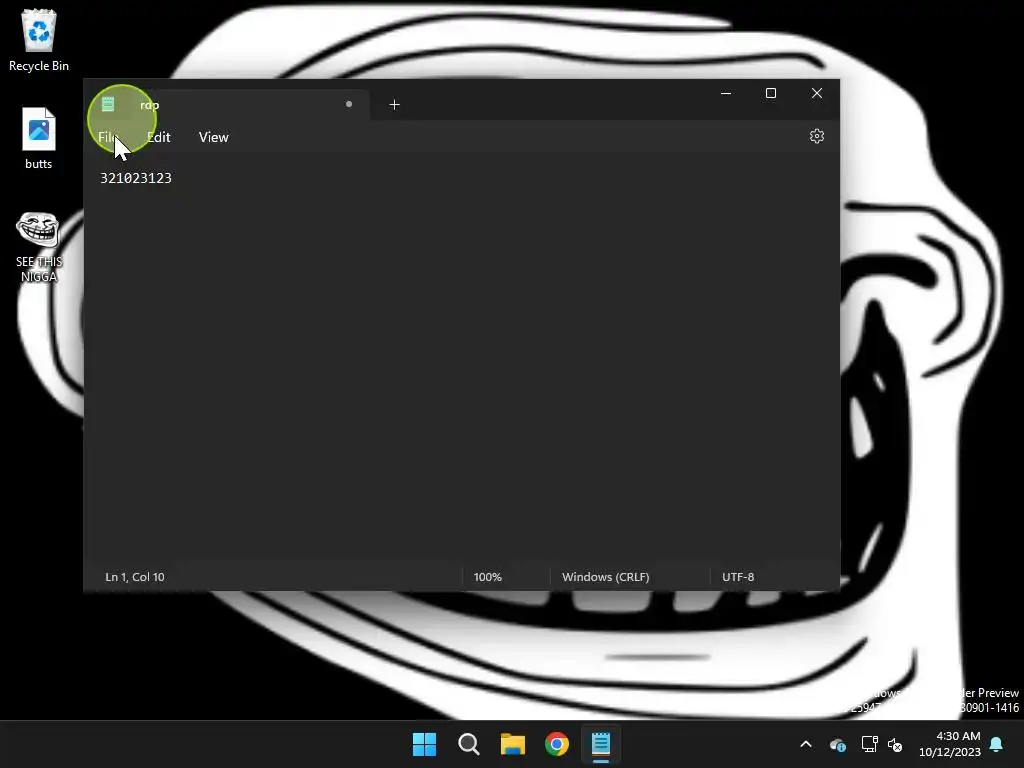The height and width of the screenshot is (768, 1024).
Task: Add a new Notepad tab
Action: point(394,104)
